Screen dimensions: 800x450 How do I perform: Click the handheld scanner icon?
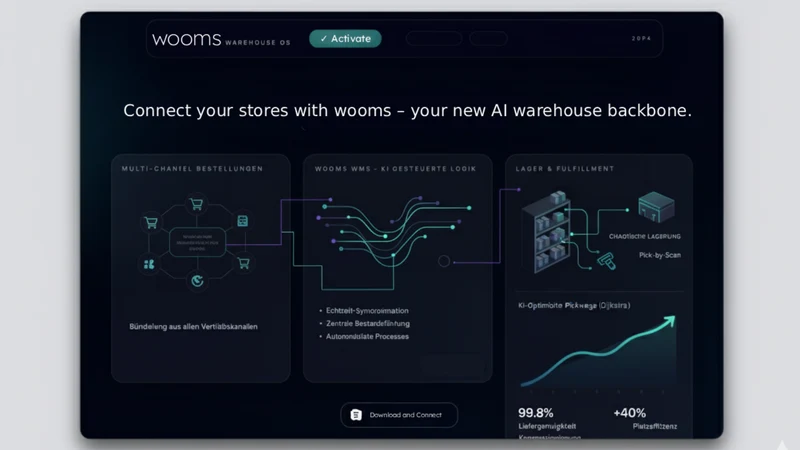606,261
